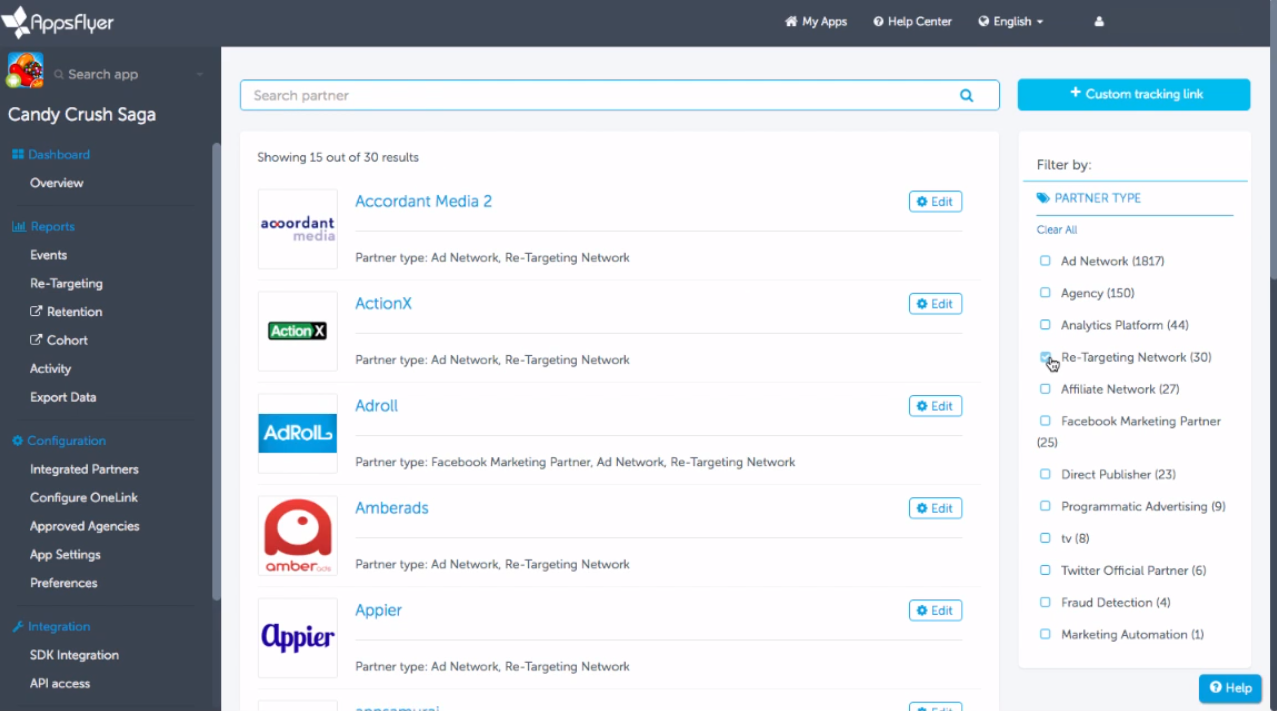Click the Candy Crush Saga app icon
This screenshot has width=1277, height=711.
(24, 70)
